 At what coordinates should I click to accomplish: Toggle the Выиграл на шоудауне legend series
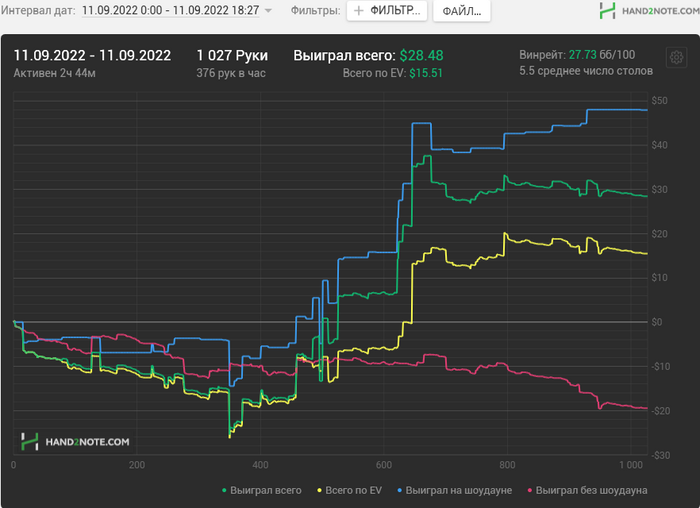454,490
